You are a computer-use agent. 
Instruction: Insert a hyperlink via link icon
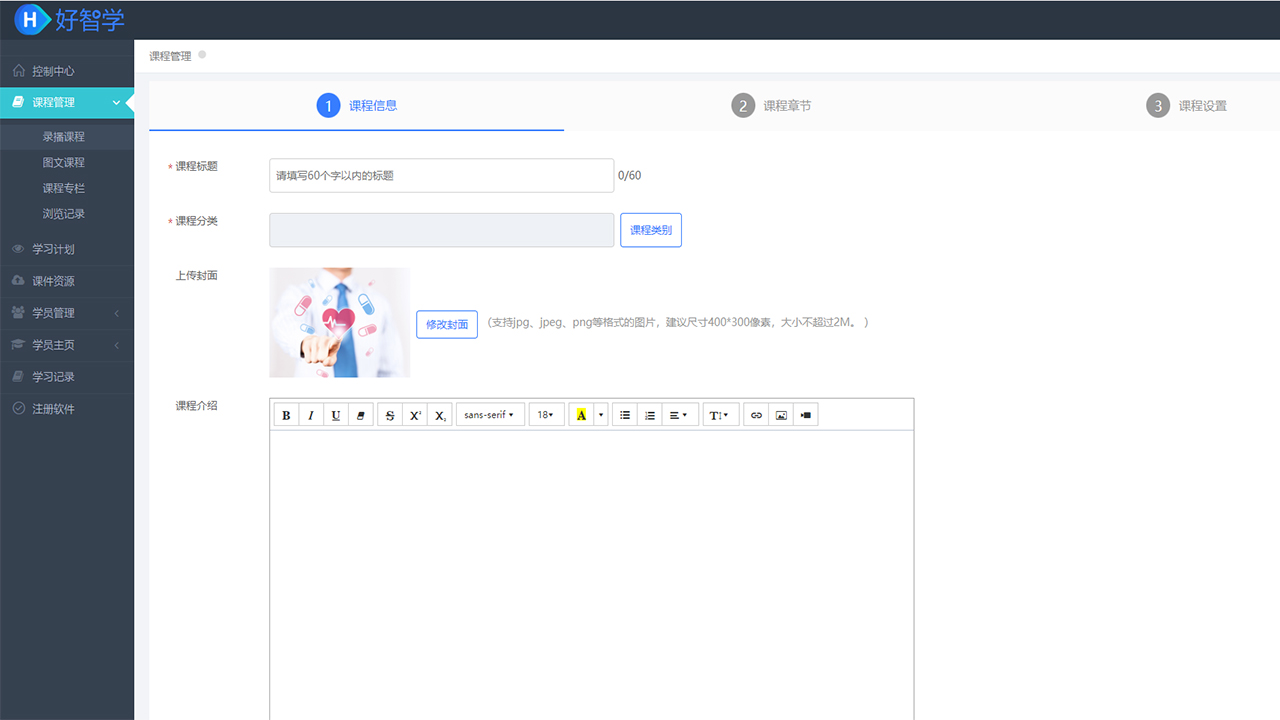point(756,415)
